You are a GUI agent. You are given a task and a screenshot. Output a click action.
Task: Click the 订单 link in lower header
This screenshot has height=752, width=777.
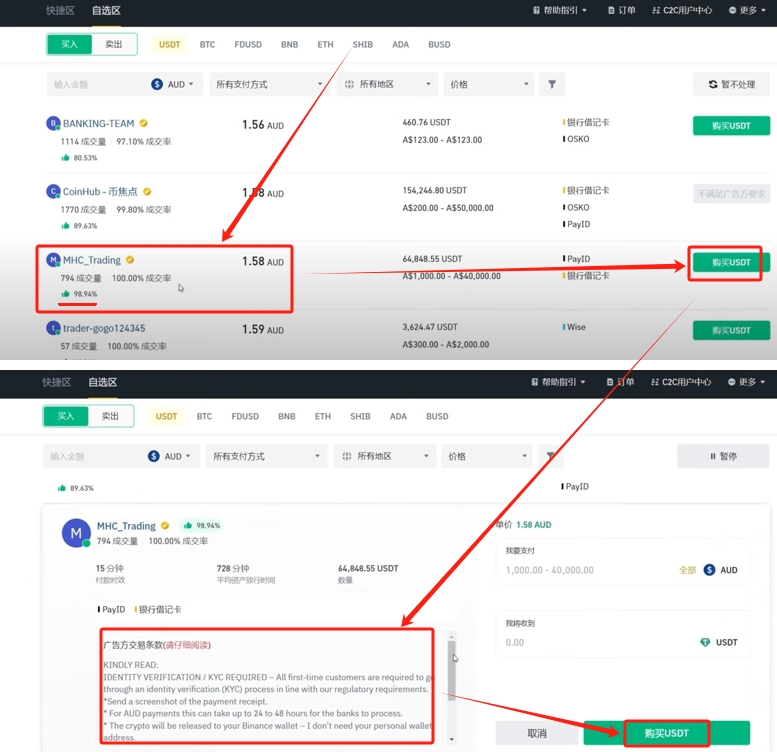pyautogui.click(x=620, y=382)
